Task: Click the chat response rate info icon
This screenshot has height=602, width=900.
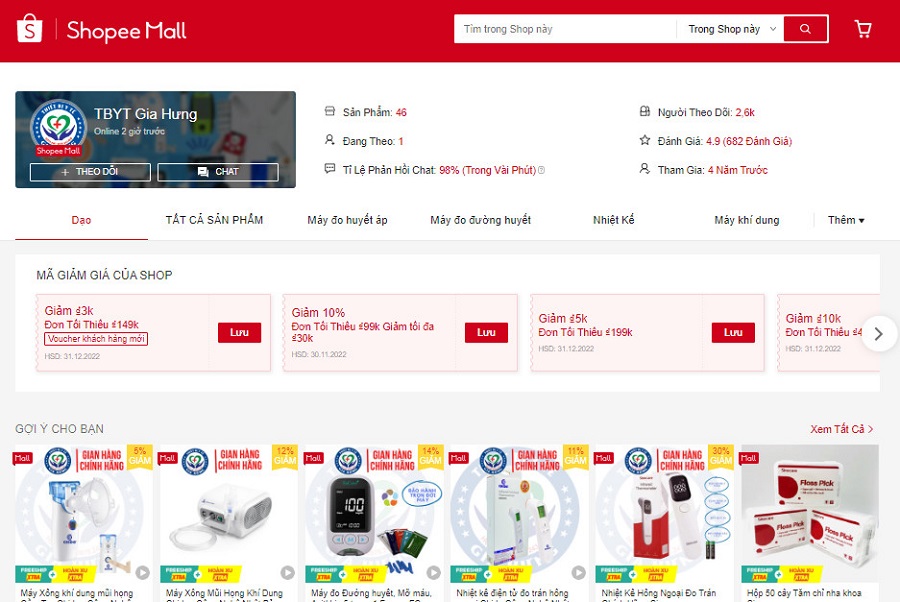Action: pyautogui.click(x=542, y=170)
